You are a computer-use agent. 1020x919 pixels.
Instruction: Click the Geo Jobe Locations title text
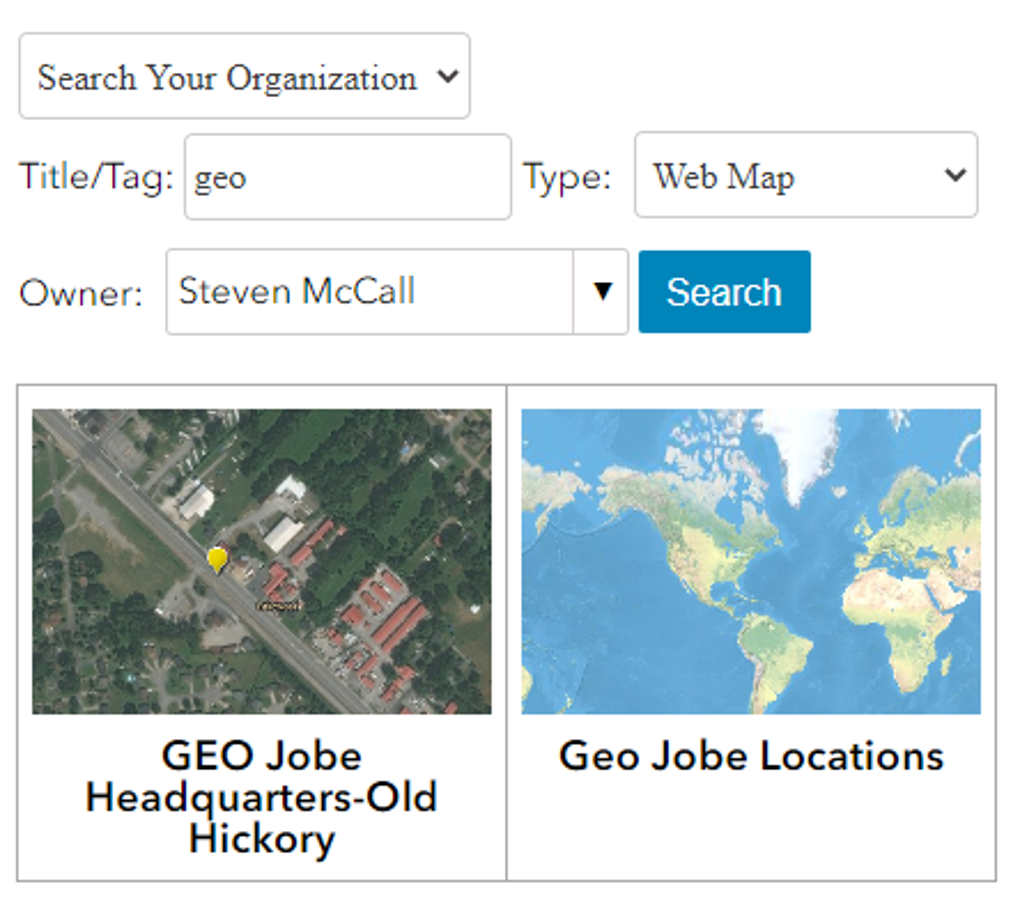coord(753,756)
